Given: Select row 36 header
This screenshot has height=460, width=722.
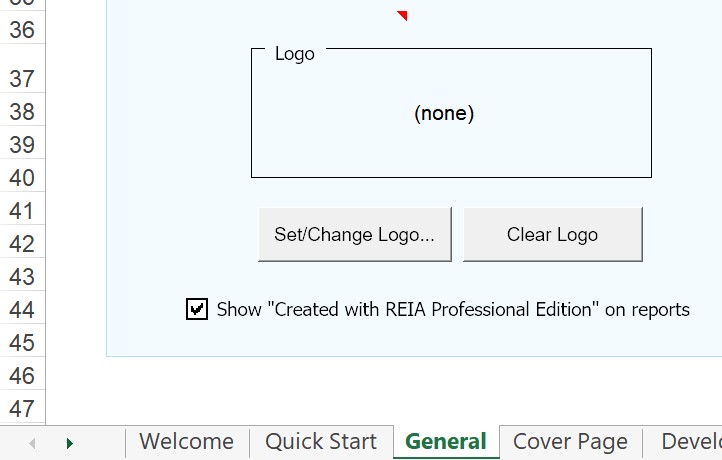Looking at the screenshot, I should click(22, 29).
